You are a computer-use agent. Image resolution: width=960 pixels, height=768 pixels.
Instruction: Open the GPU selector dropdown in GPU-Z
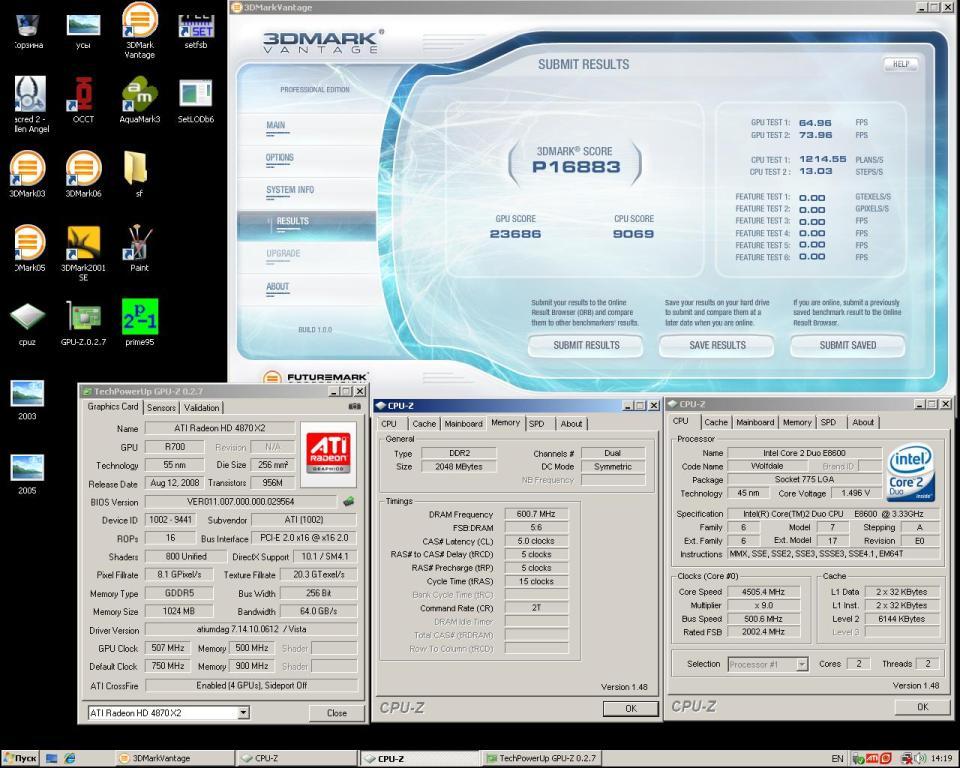pos(243,713)
